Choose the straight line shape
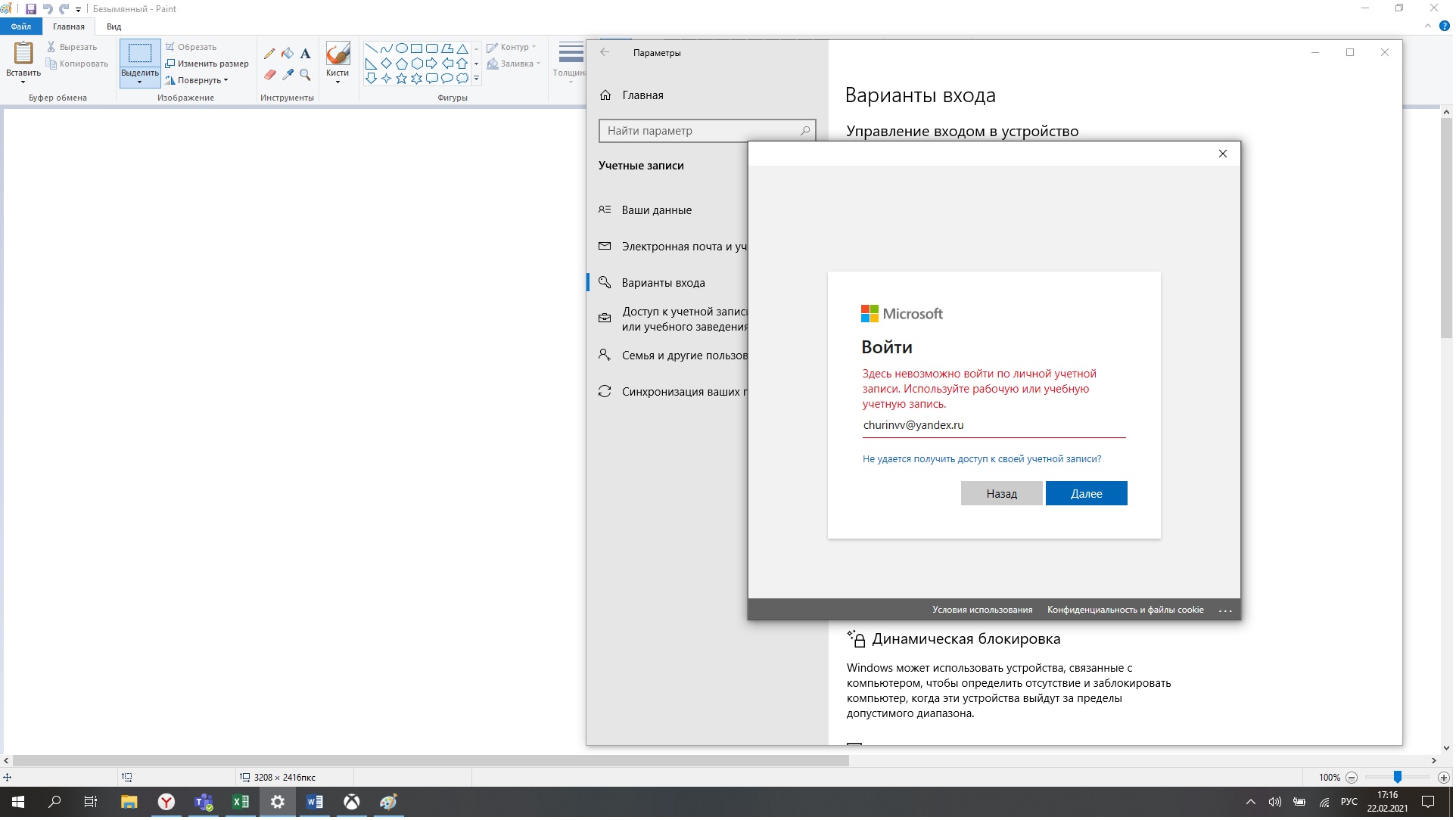 point(372,48)
